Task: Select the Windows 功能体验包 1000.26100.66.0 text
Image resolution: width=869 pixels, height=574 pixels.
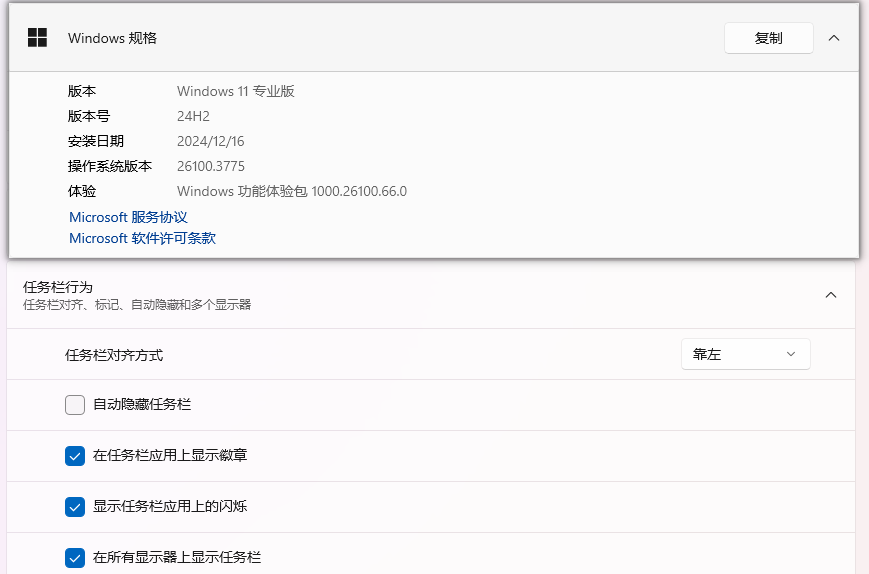Action: pyautogui.click(x=292, y=191)
